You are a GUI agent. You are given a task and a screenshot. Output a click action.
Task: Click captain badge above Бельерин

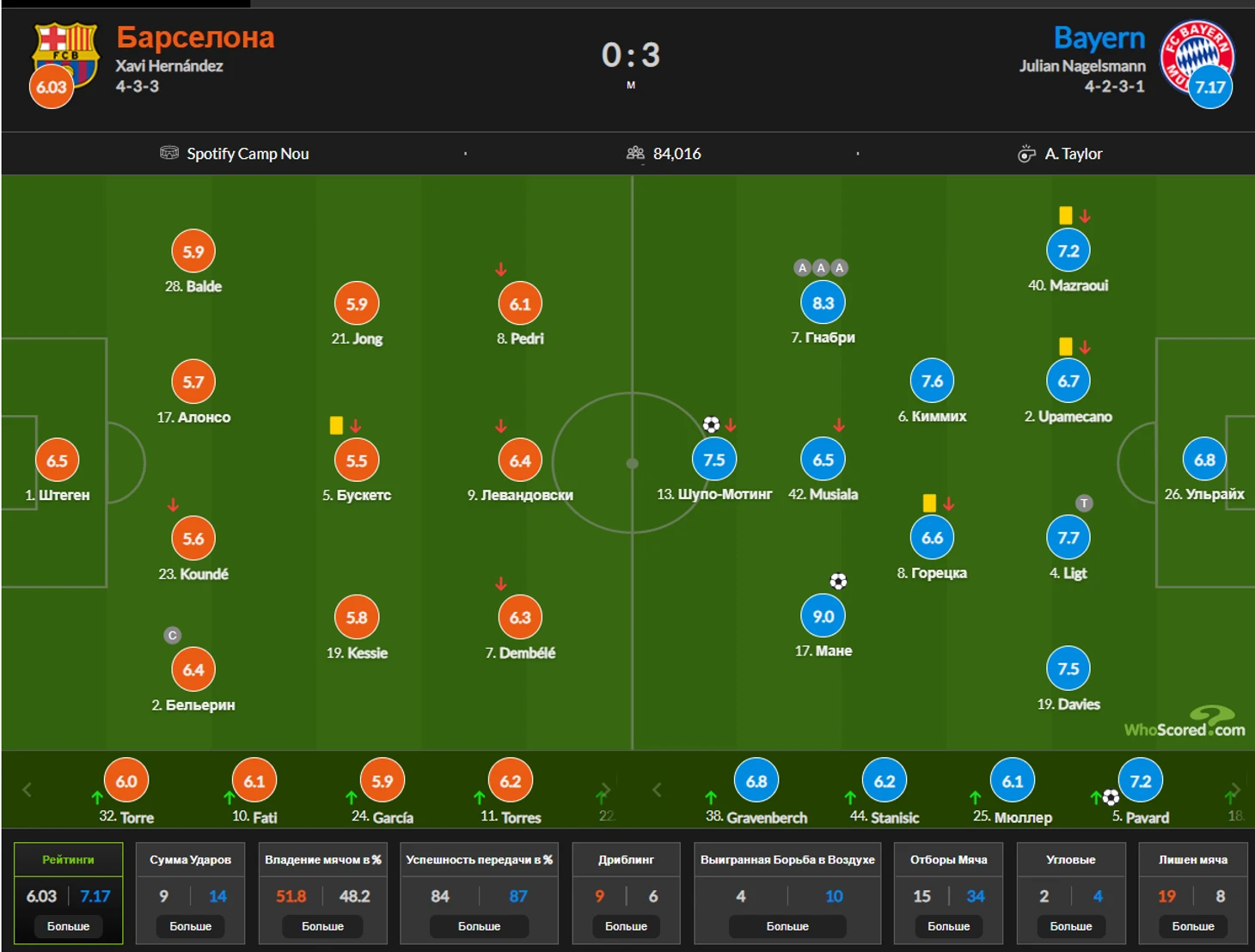click(x=173, y=636)
